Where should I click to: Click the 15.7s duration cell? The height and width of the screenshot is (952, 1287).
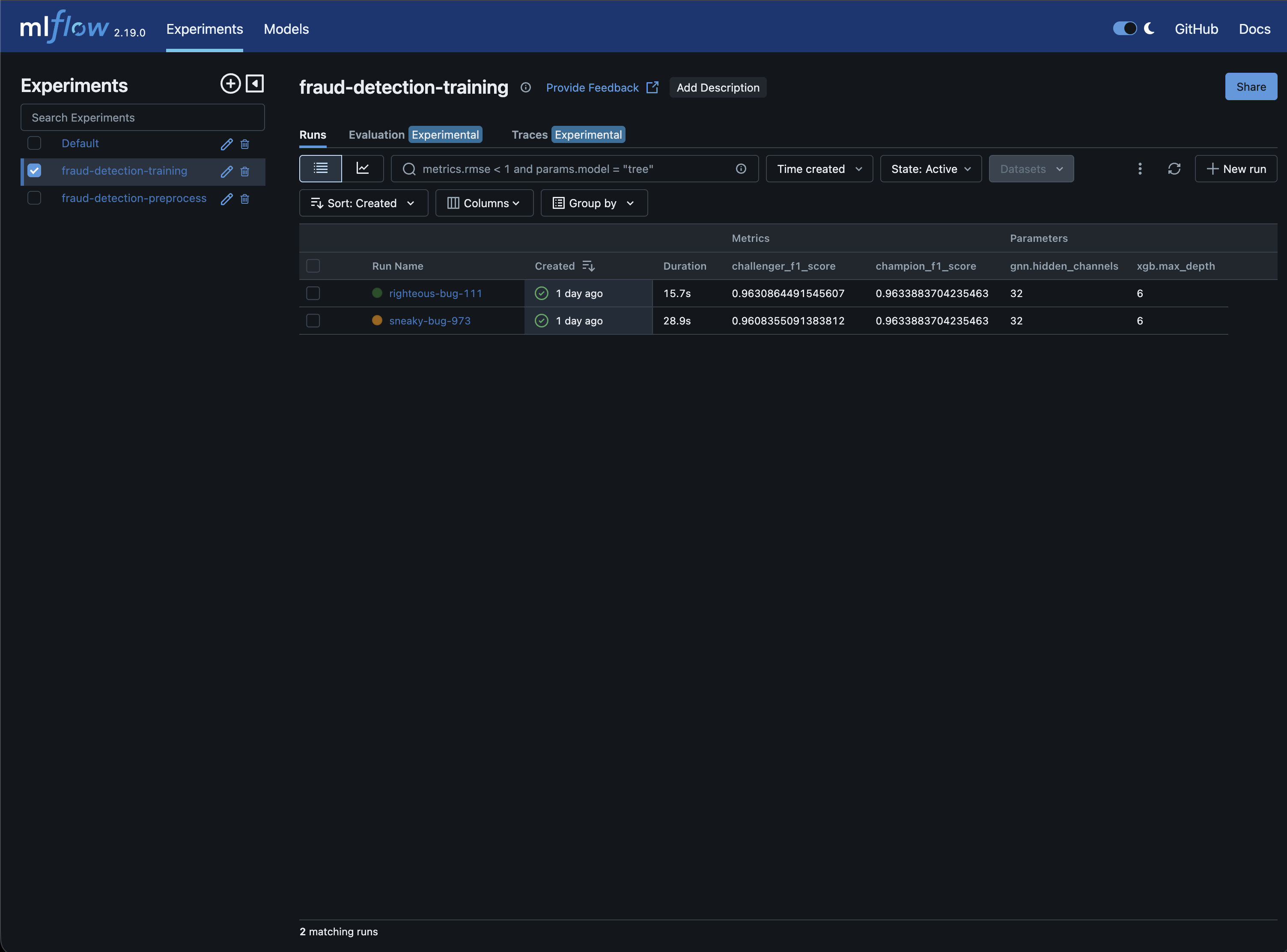pos(676,293)
